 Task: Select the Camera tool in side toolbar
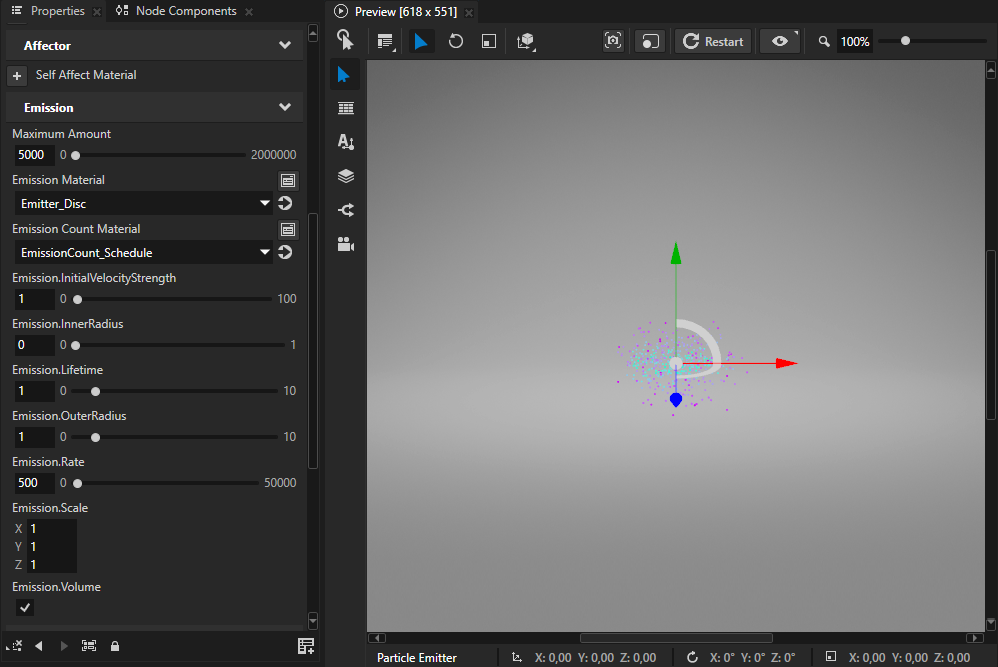tap(346, 244)
